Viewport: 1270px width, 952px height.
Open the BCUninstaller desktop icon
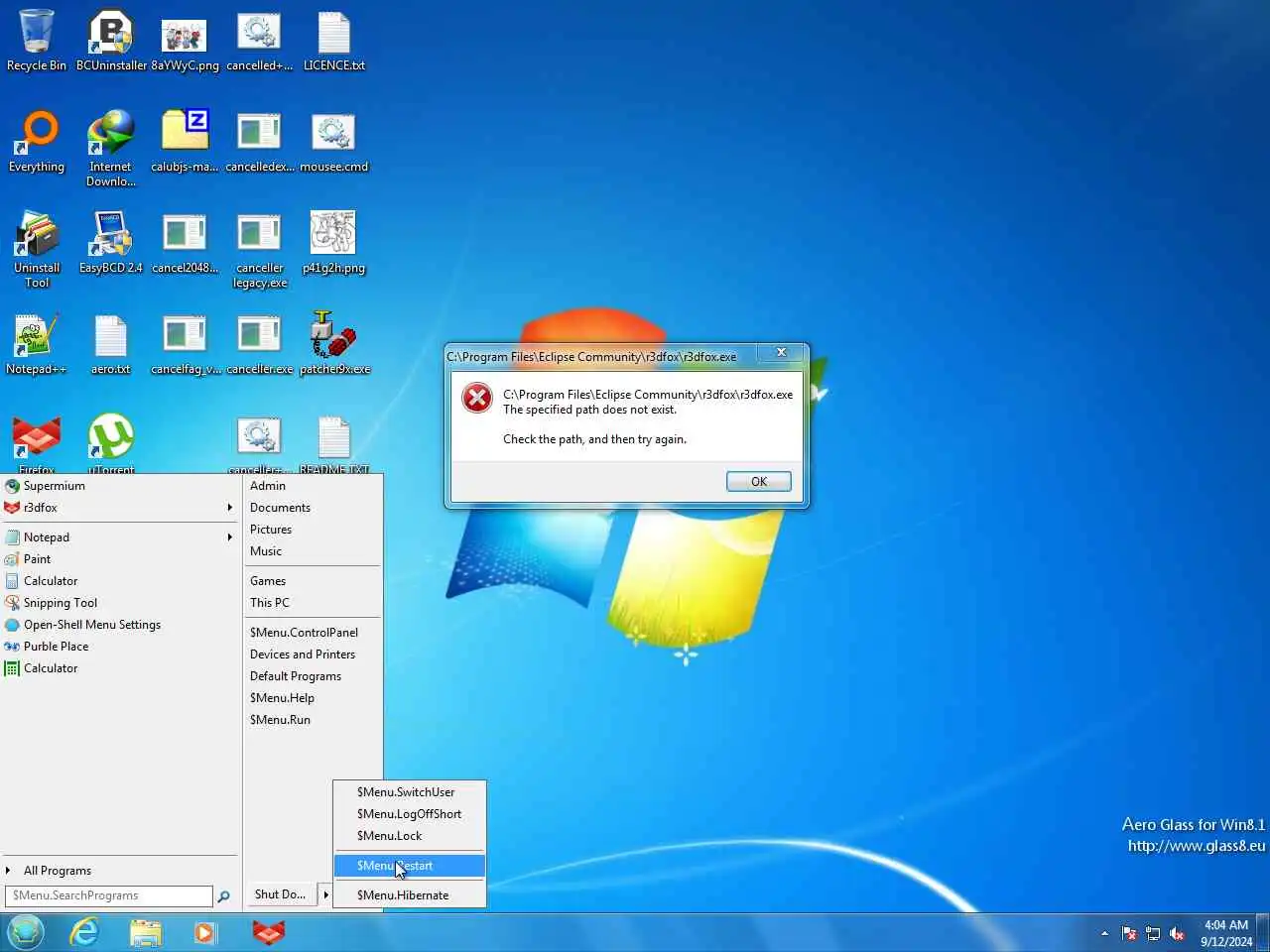[x=111, y=41]
